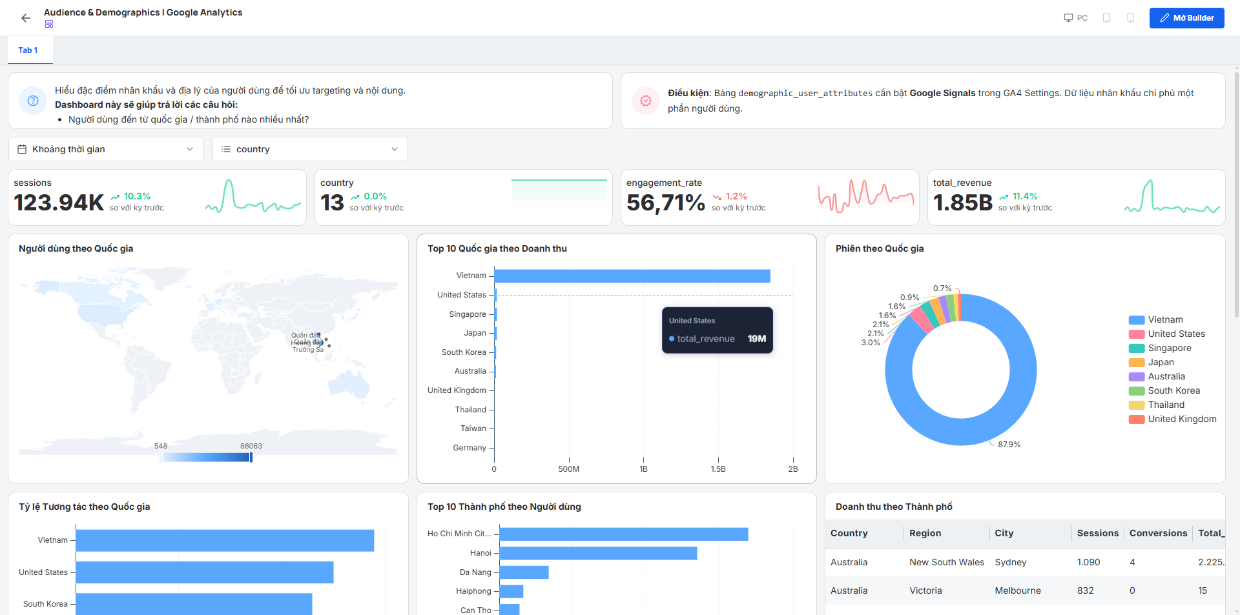The width and height of the screenshot is (1240, 615).
Task: Click the Ho Chi Minh City users bar
Action: [x=623, y=534]
